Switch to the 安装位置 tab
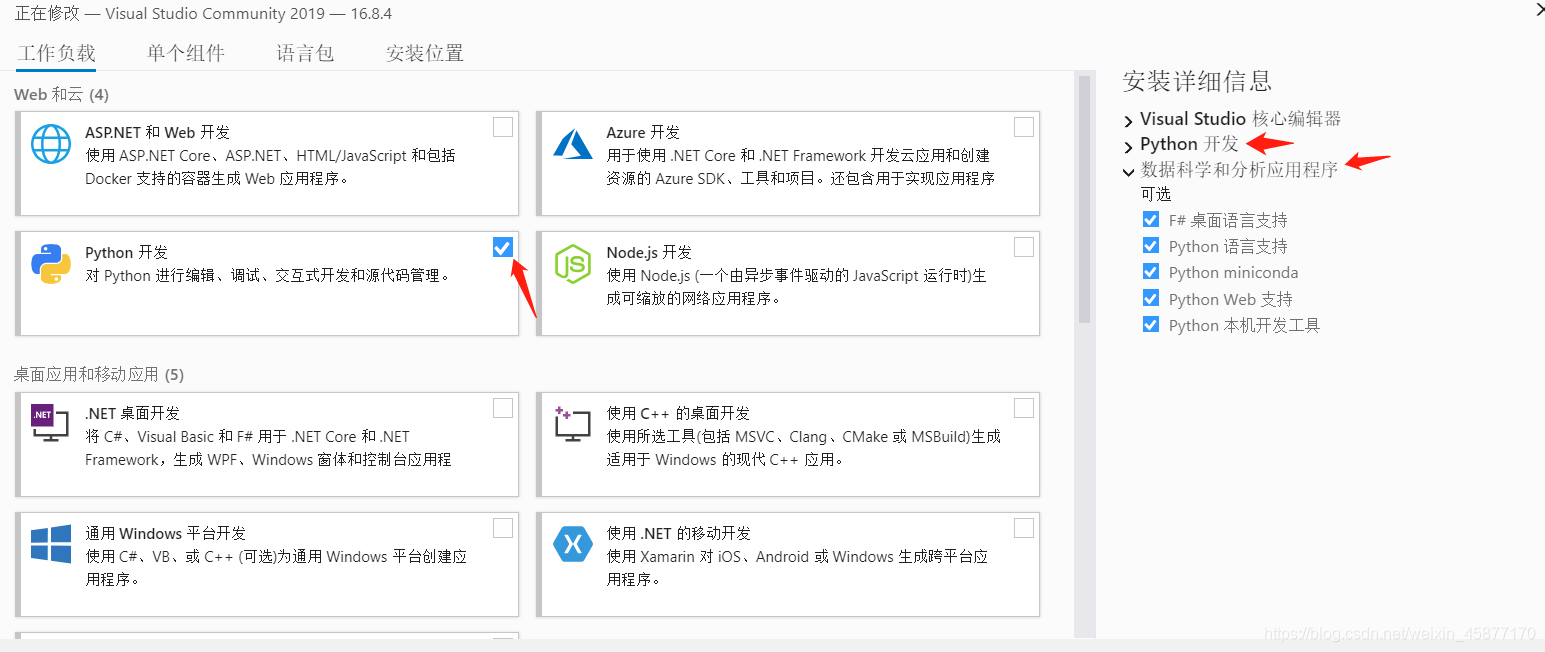1545x652 pixels. (x=425, y=53)
